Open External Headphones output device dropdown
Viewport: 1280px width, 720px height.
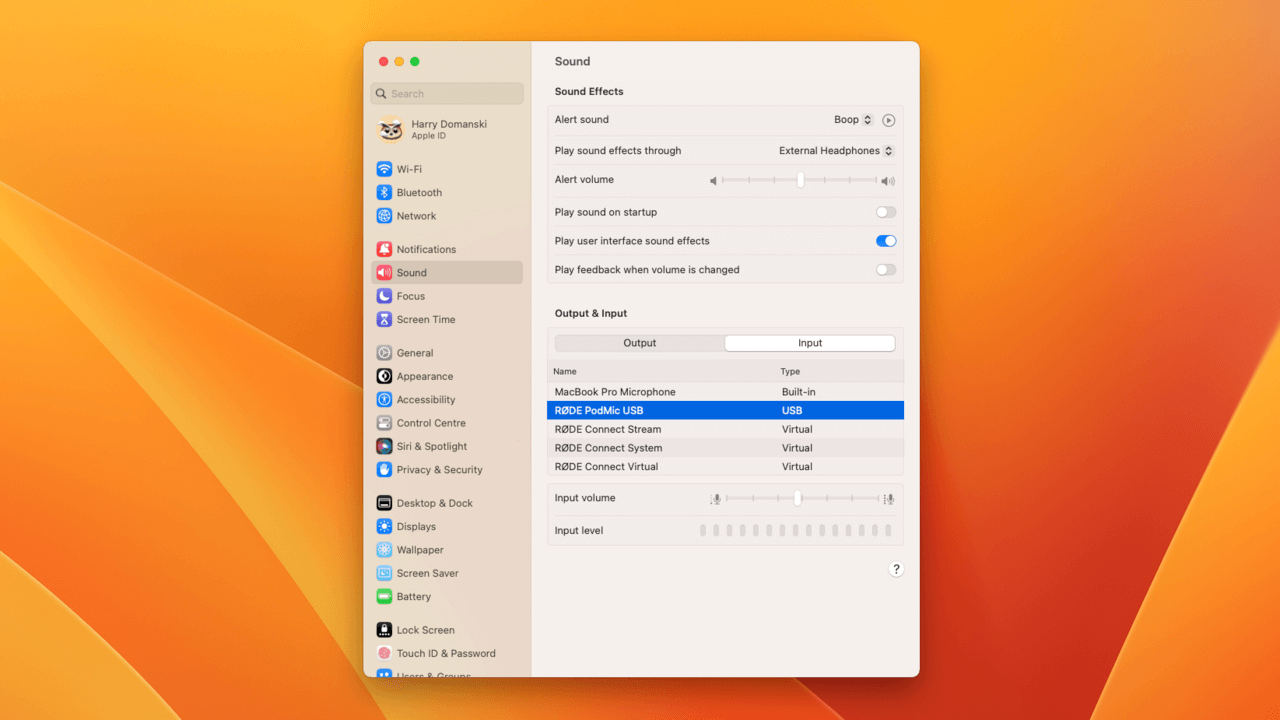(836, 151)
